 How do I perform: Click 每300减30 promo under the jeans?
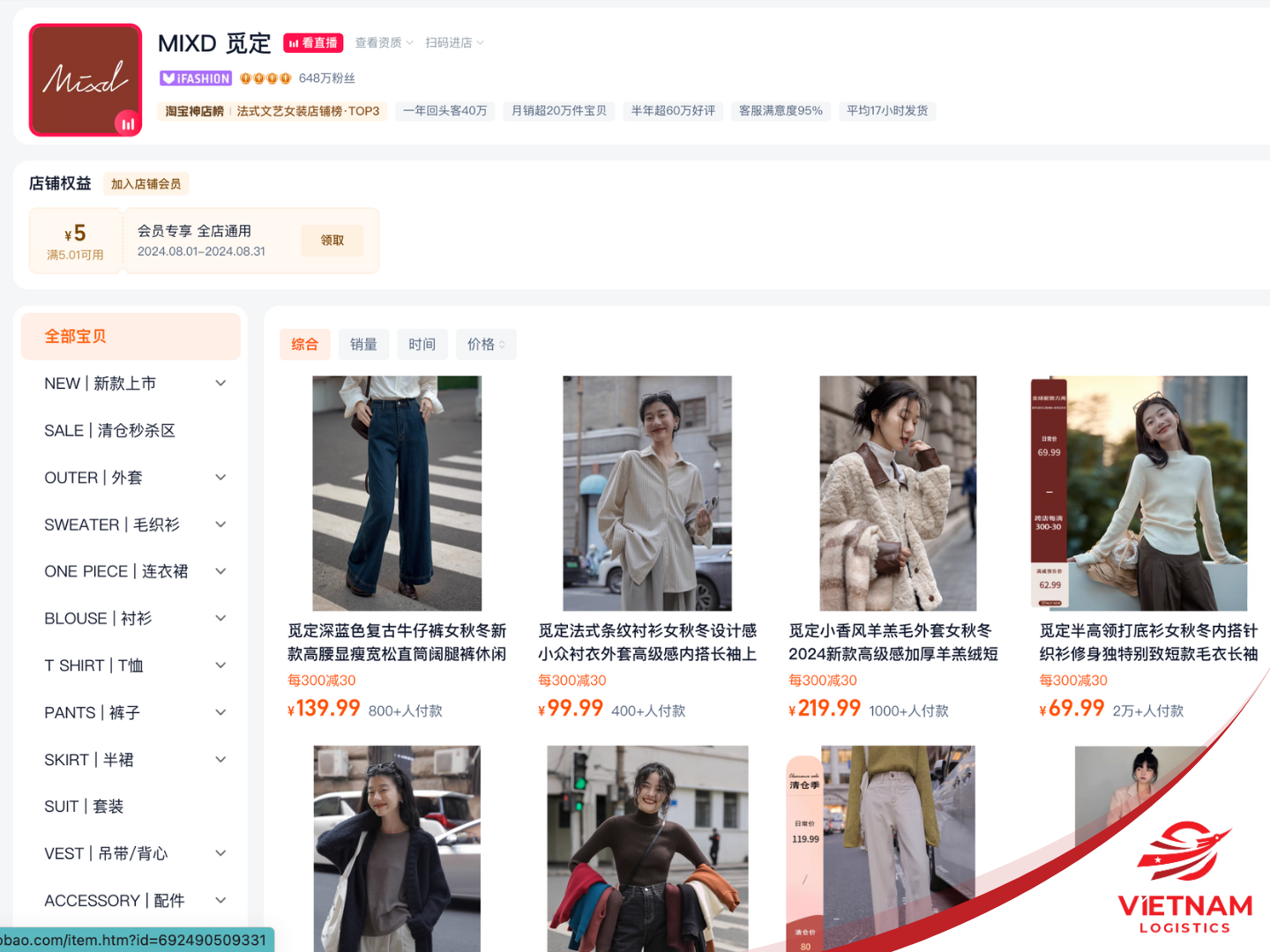point(322,681)
